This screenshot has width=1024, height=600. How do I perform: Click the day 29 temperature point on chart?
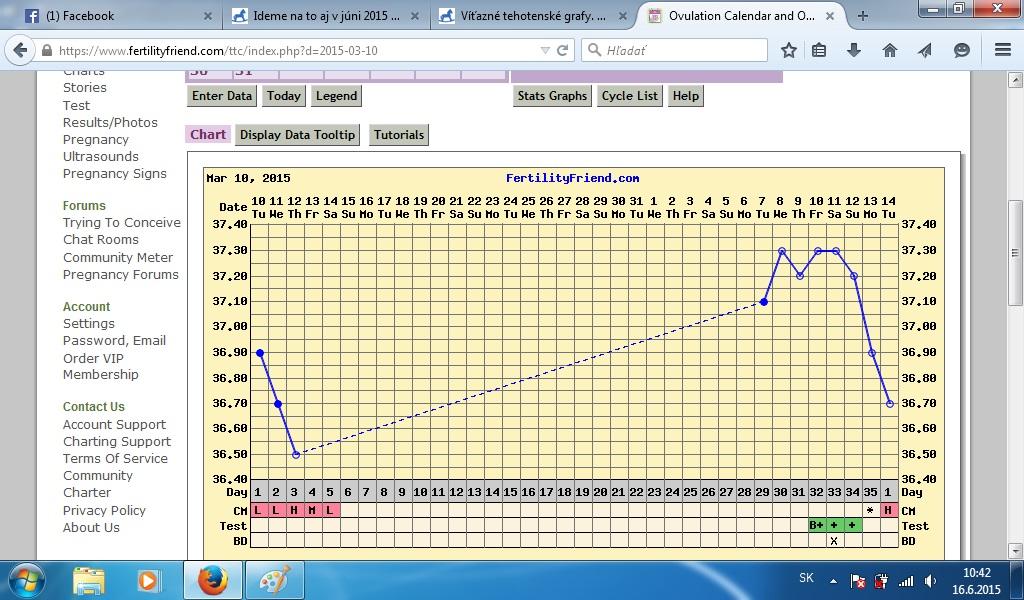click(764, 301)
